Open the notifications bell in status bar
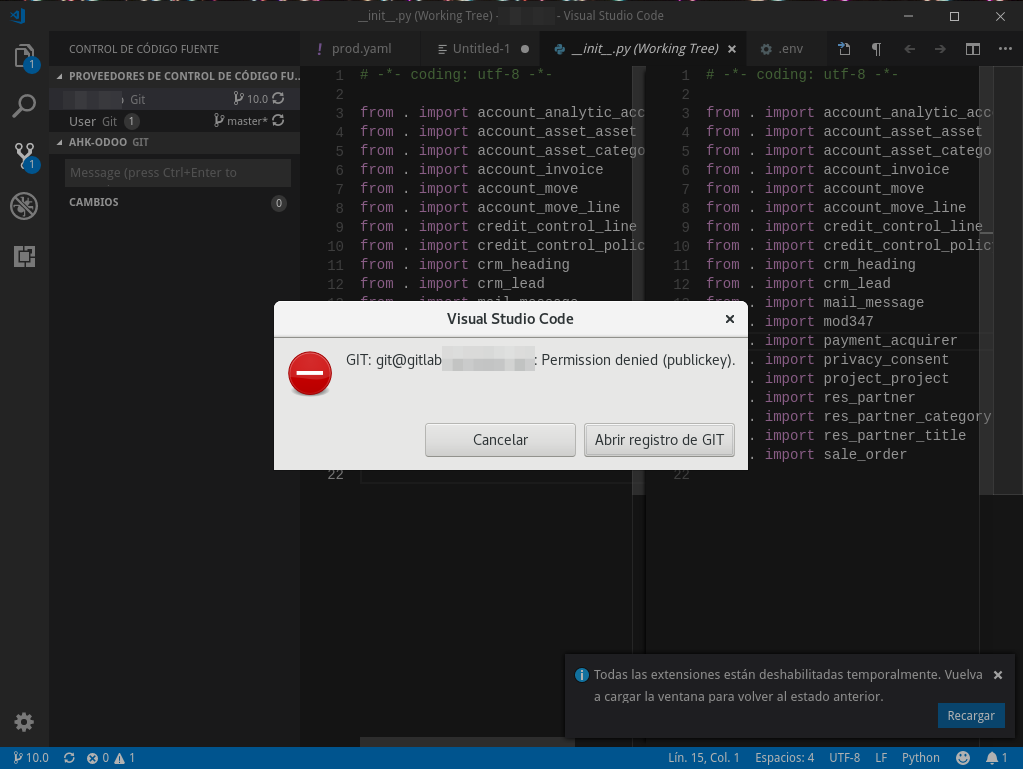The image size is (1023, 769). [x=996, y=758]
